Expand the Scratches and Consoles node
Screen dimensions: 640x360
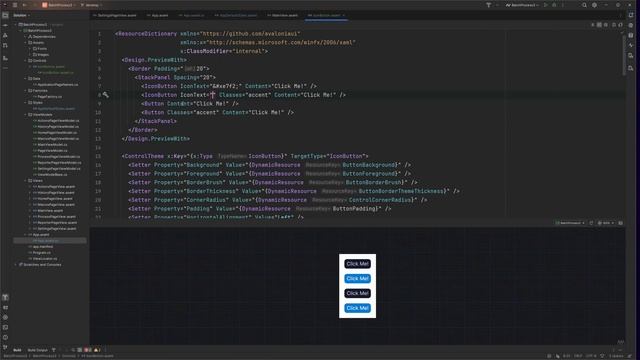click(x=16, y=264)
